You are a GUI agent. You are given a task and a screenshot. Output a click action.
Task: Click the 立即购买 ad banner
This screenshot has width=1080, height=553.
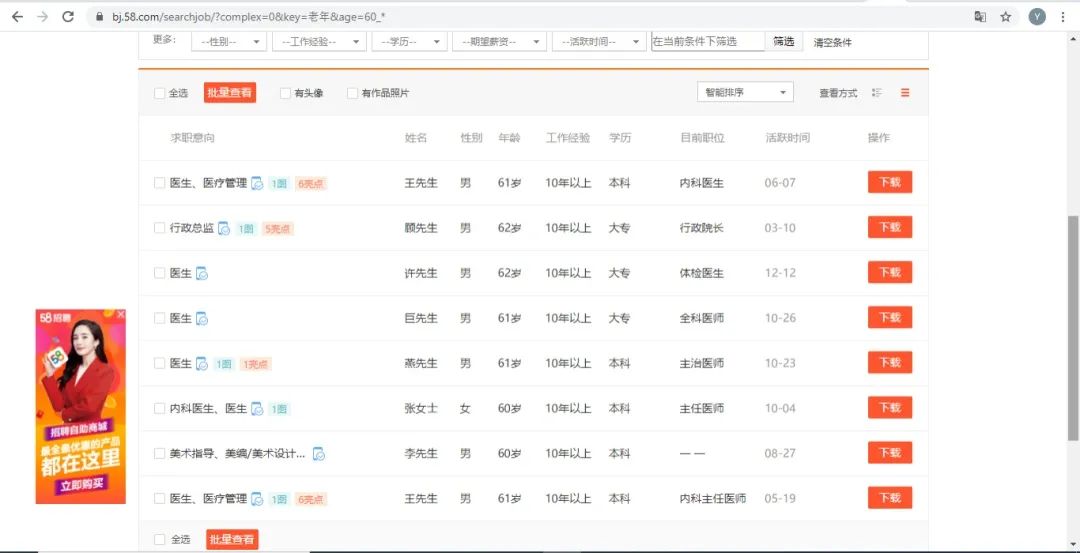81,484
